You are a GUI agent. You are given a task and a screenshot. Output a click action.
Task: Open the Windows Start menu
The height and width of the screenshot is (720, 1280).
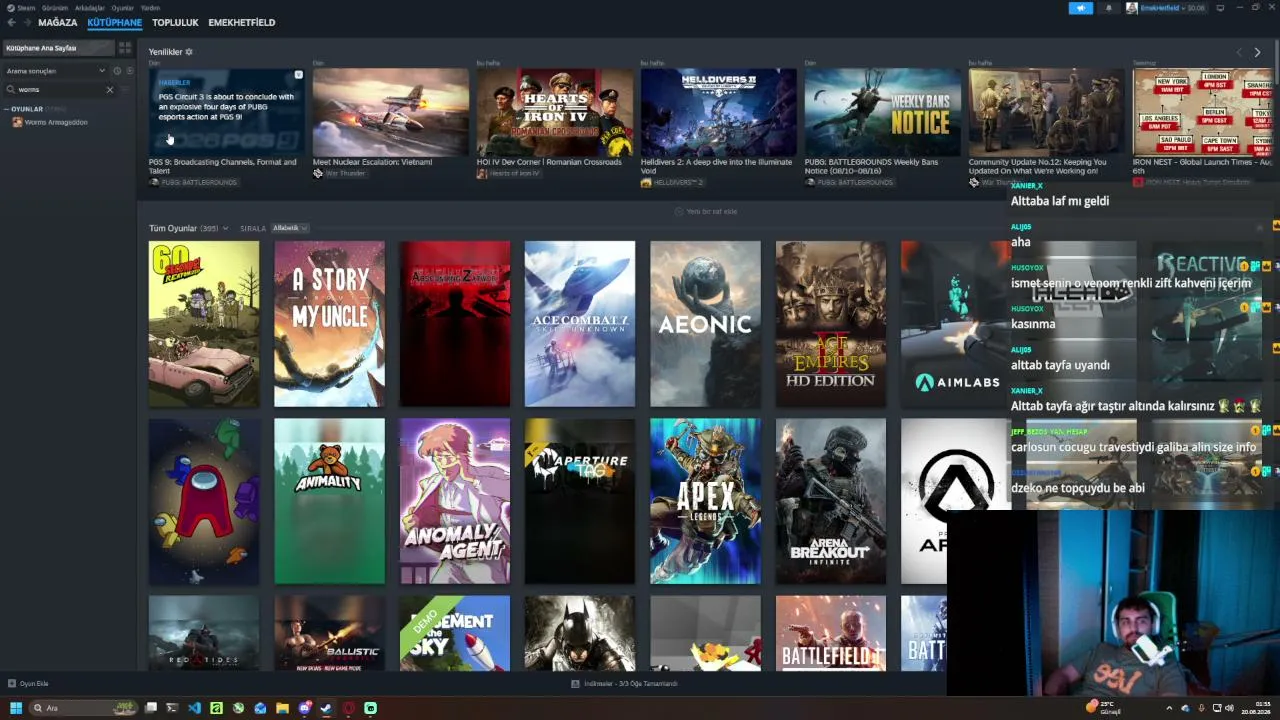[16, 708]
